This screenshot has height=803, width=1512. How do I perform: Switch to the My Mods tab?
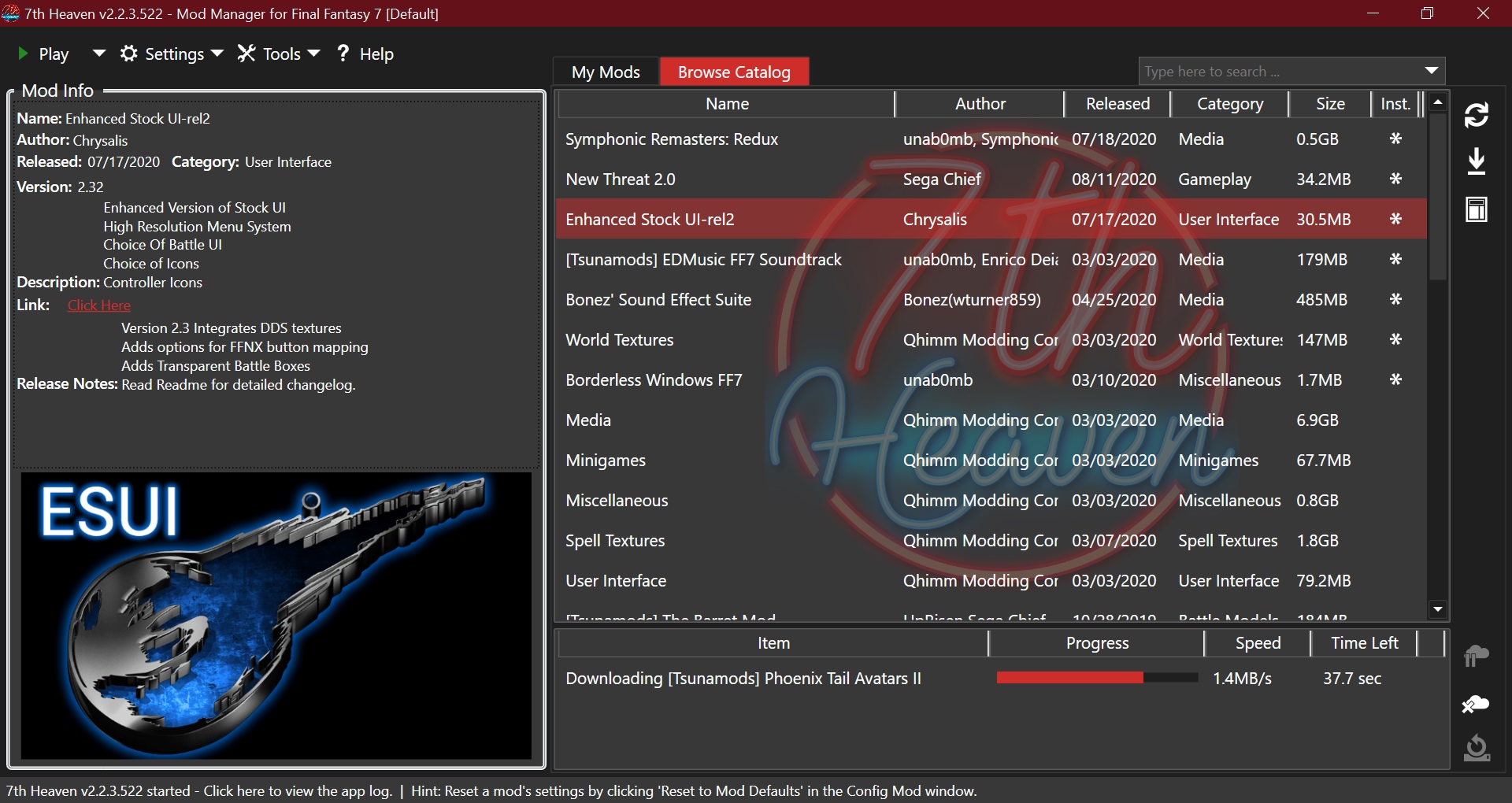click(606, 72)
